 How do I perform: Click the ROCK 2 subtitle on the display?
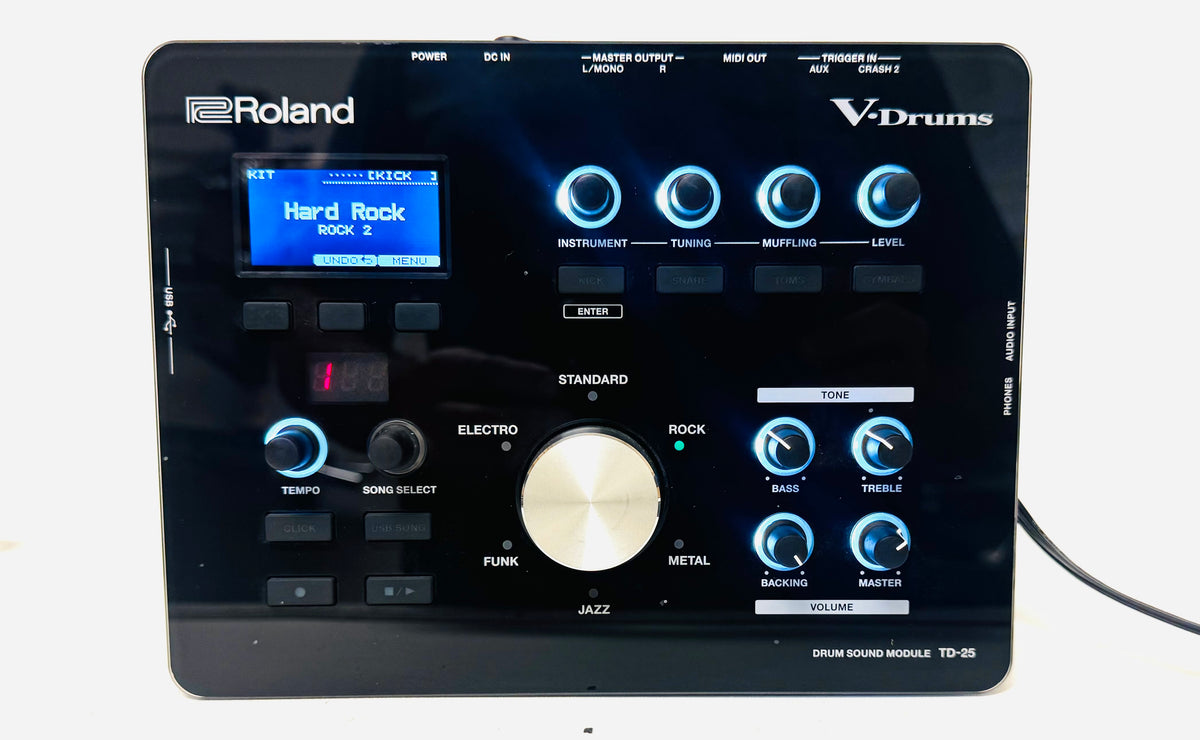pyautogui.click(x=344, y=230)
